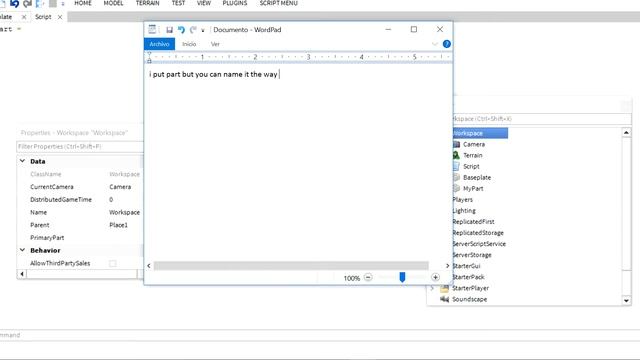This screenshot has height=360, width=640.
Task: Click the Undo icon in WordPad toolbar
Action: point(181,30)
